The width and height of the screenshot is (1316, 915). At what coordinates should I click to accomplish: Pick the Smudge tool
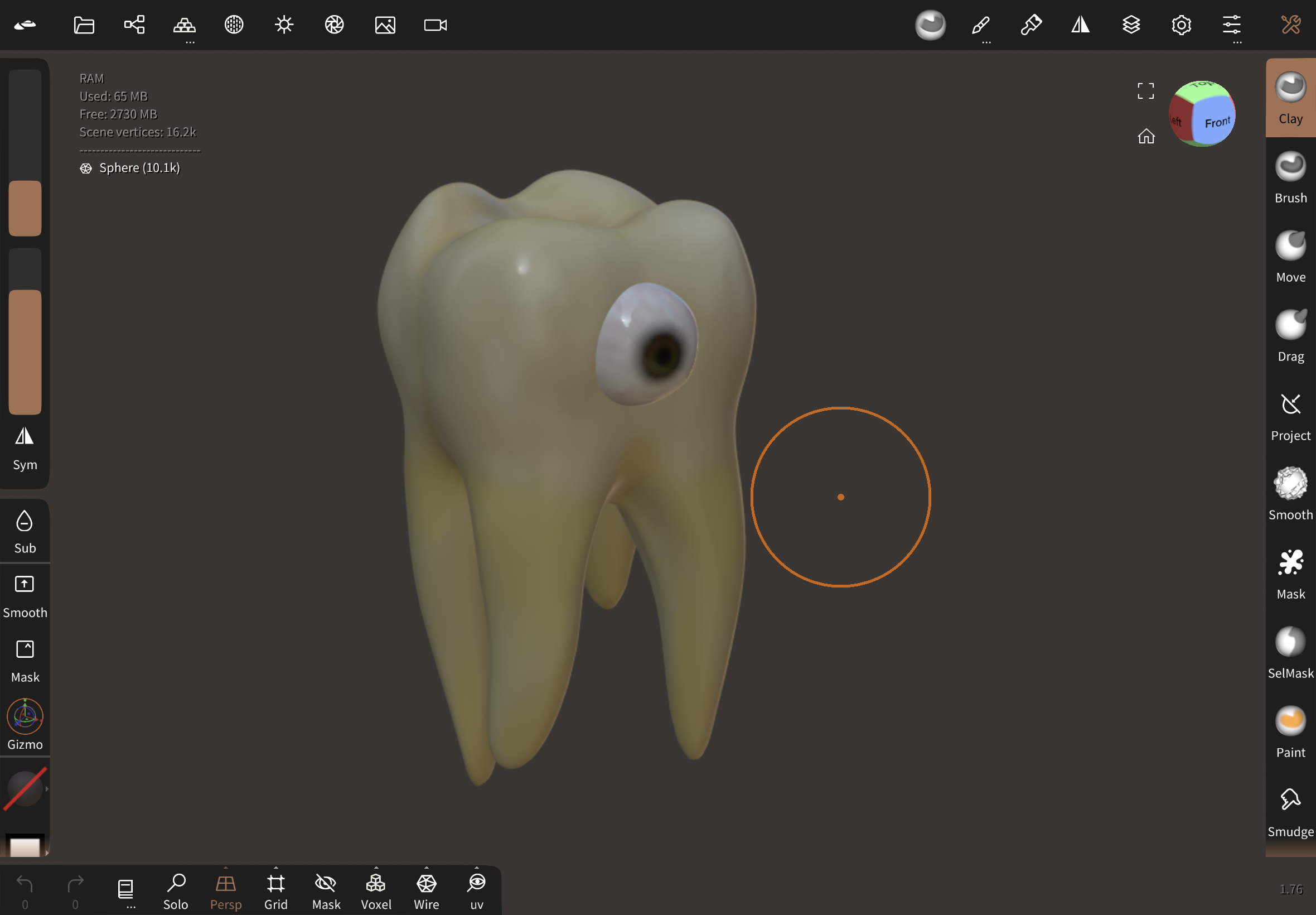click(1290, 810)
